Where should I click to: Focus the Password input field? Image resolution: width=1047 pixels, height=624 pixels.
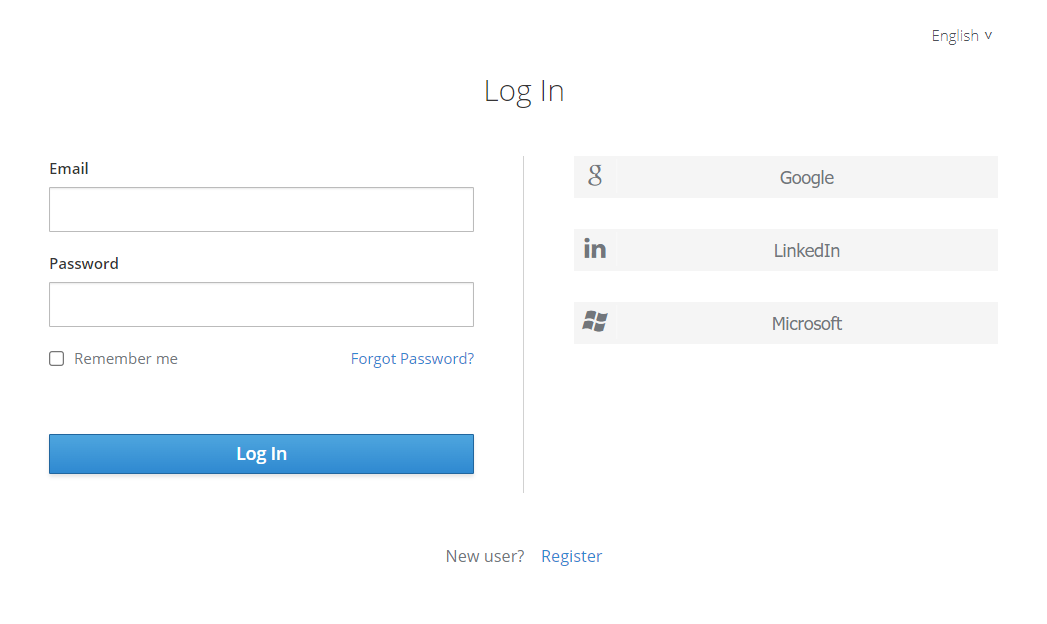pyautogui.click(x=261, y=304)
